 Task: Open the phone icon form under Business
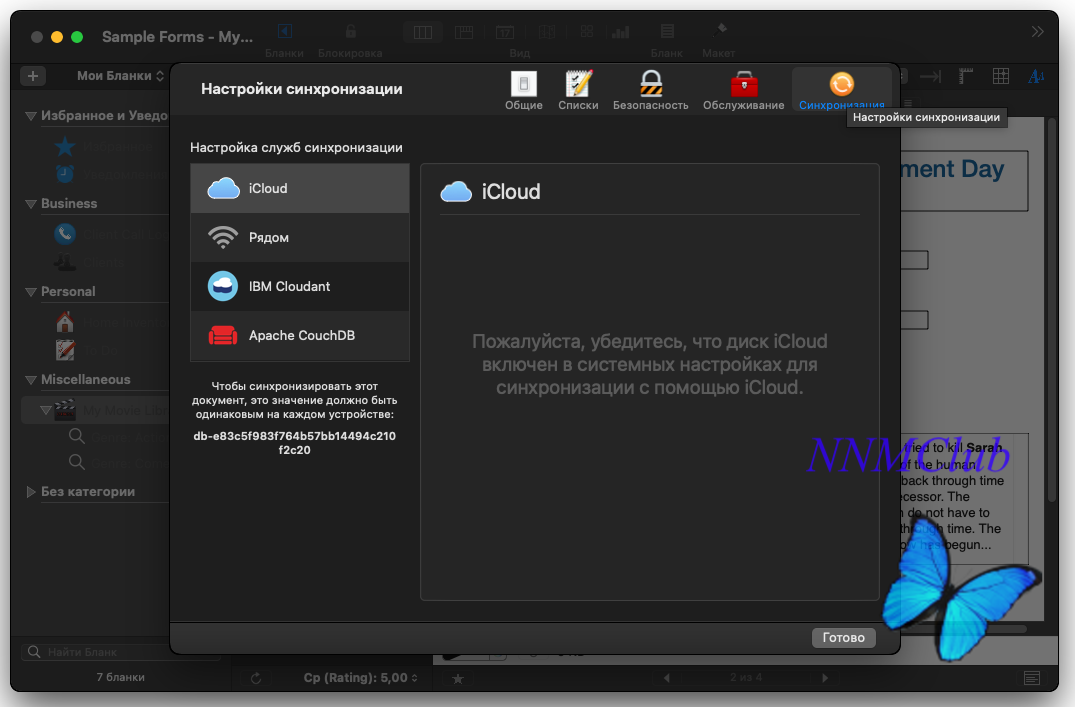pyautogui.click(x=65, y=234)
